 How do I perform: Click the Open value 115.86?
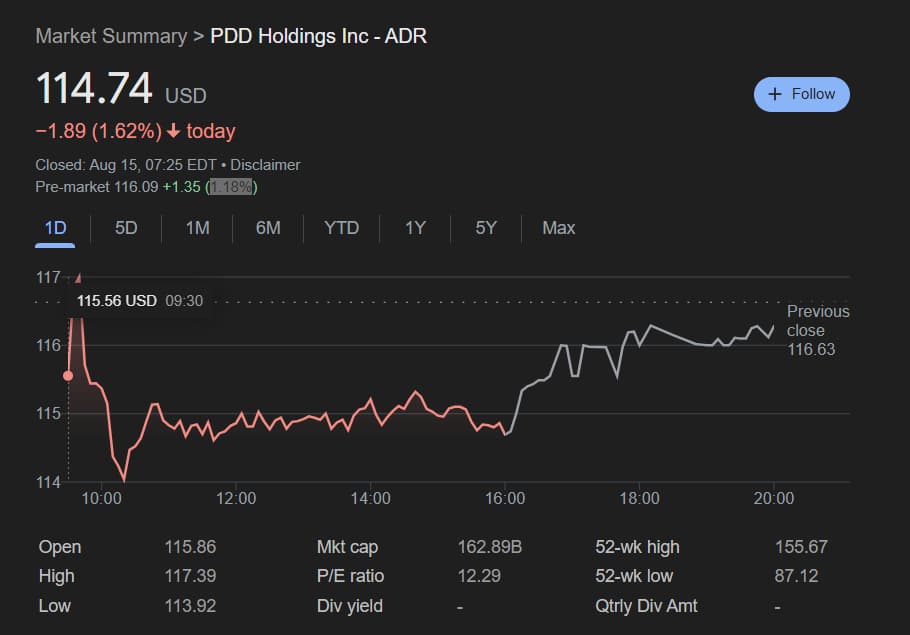click(190, 547)
